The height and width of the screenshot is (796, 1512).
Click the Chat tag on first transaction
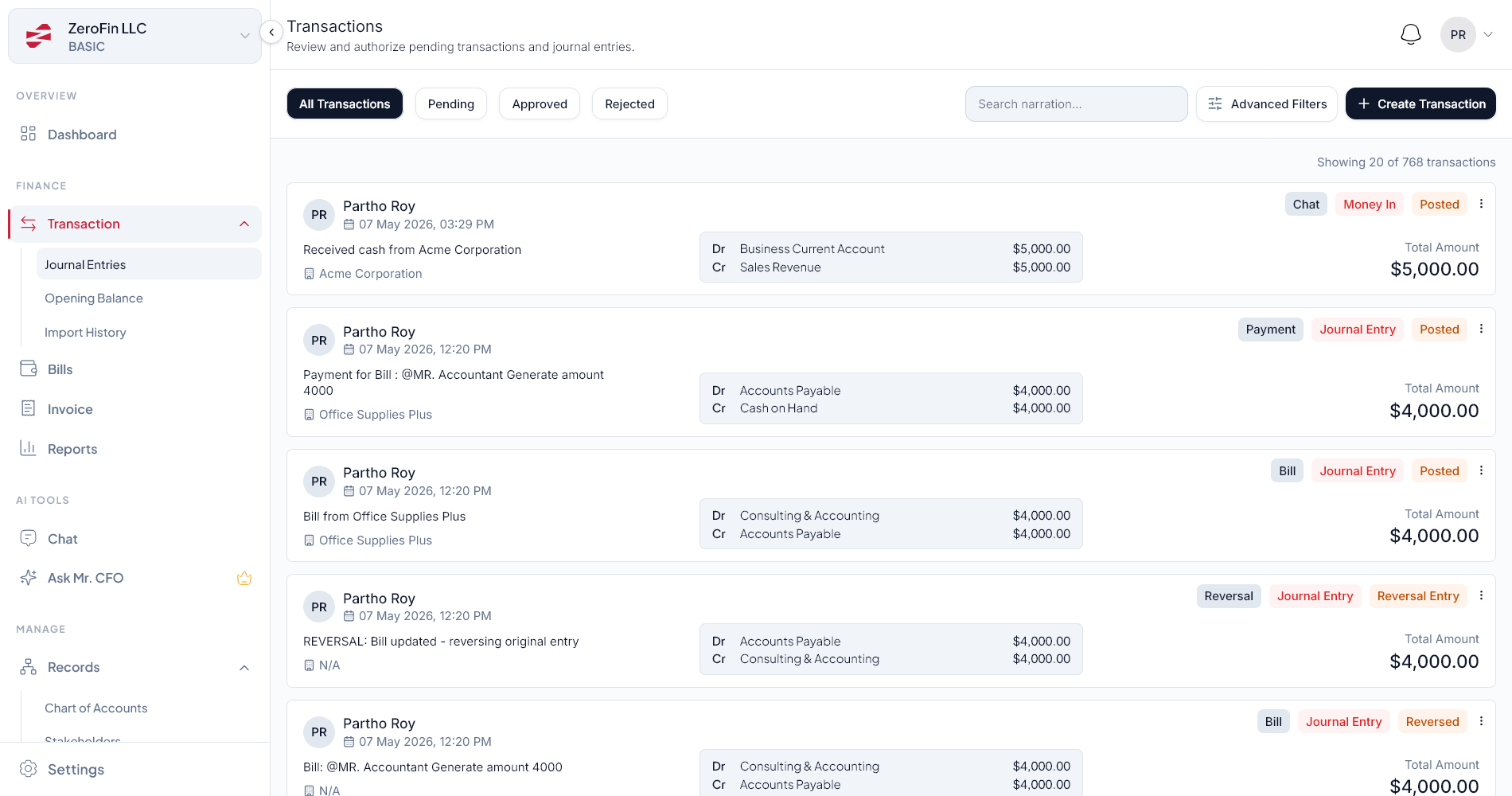tap(1306, 204)
